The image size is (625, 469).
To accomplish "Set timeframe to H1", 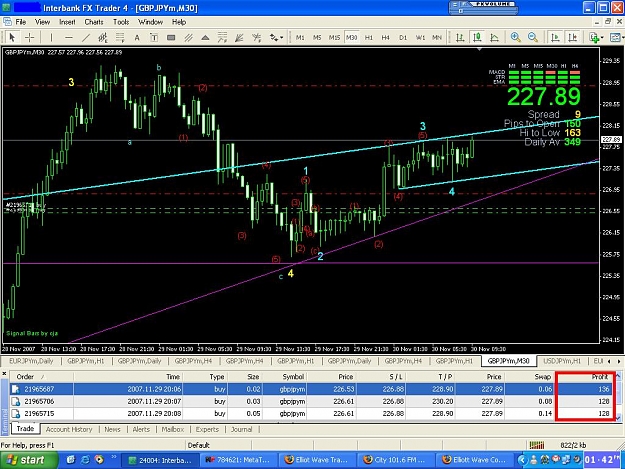I will click(369, 37).
